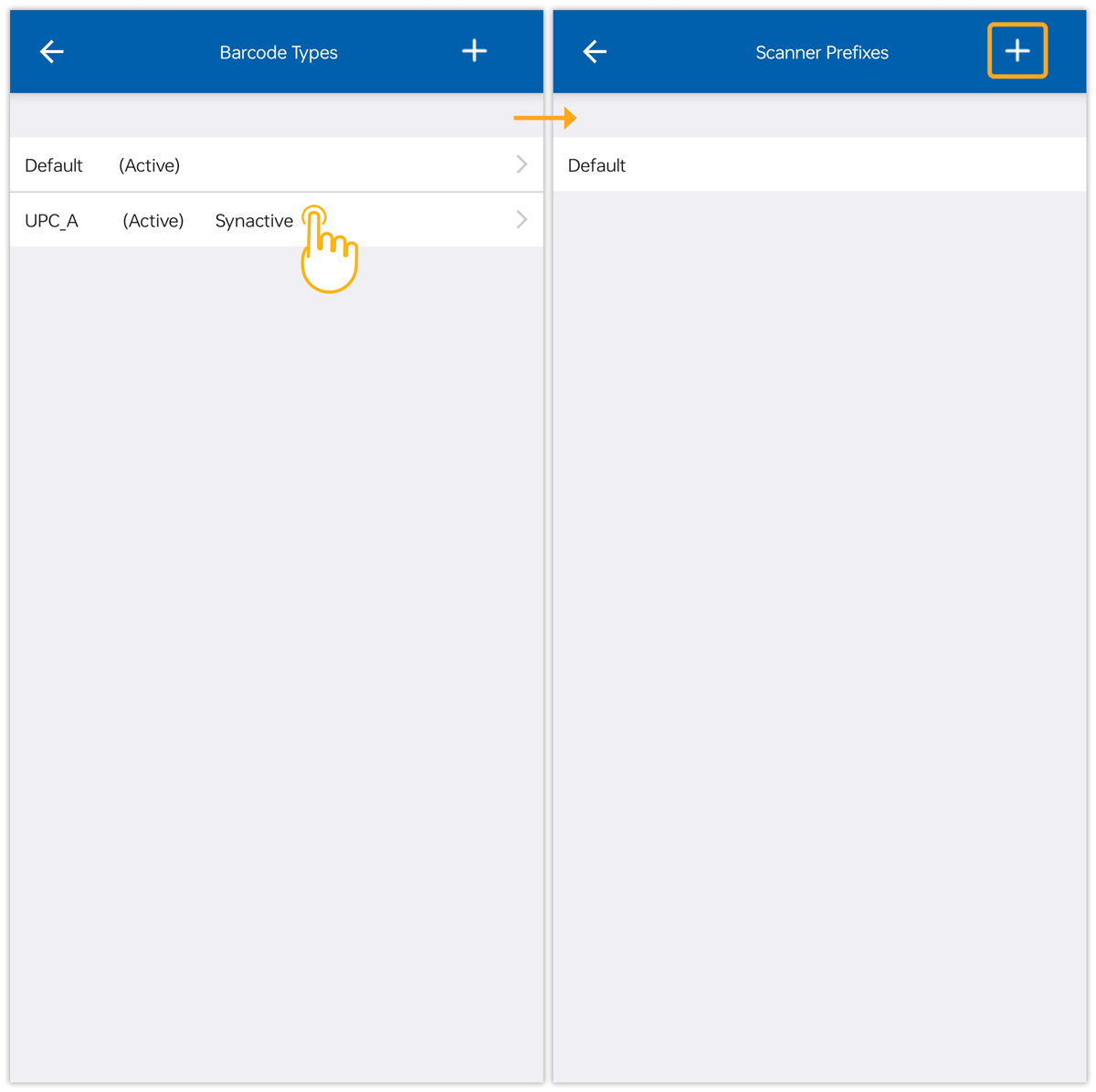Go back from Barcode Types screen

52,52
